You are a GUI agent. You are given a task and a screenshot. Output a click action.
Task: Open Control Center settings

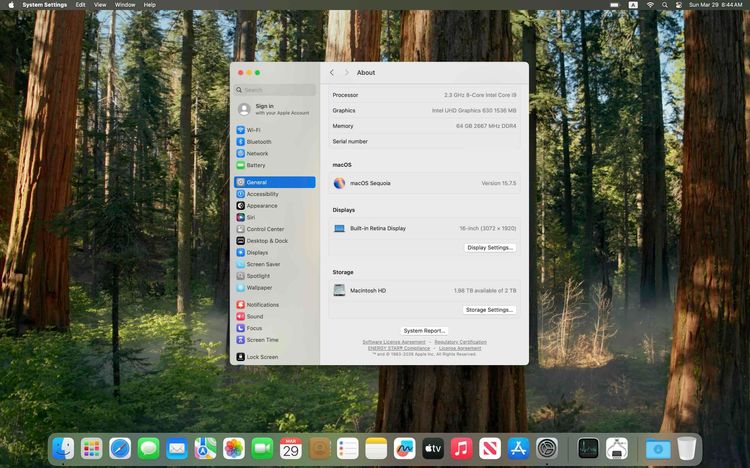275,229
